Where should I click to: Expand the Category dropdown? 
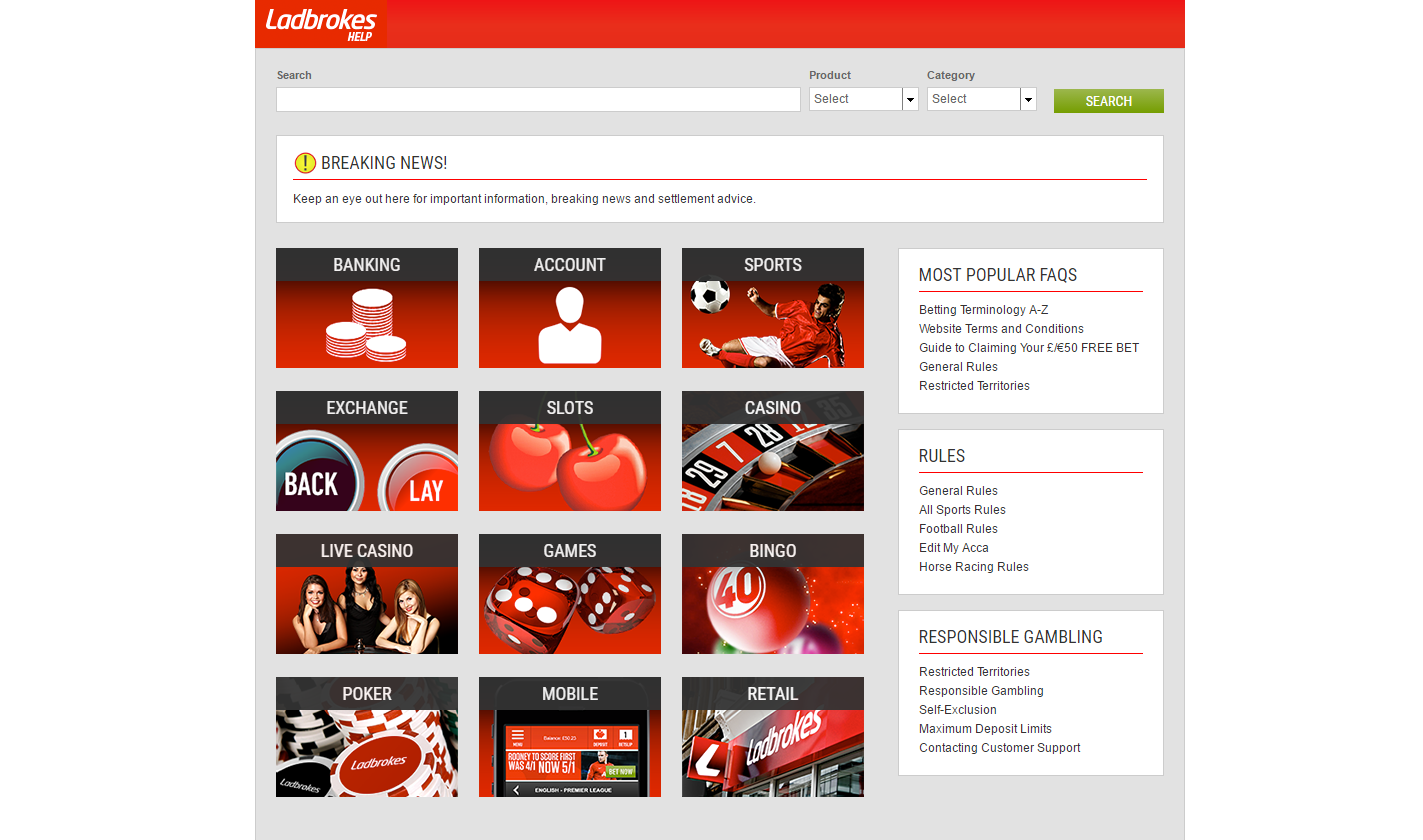click(981, 99)
